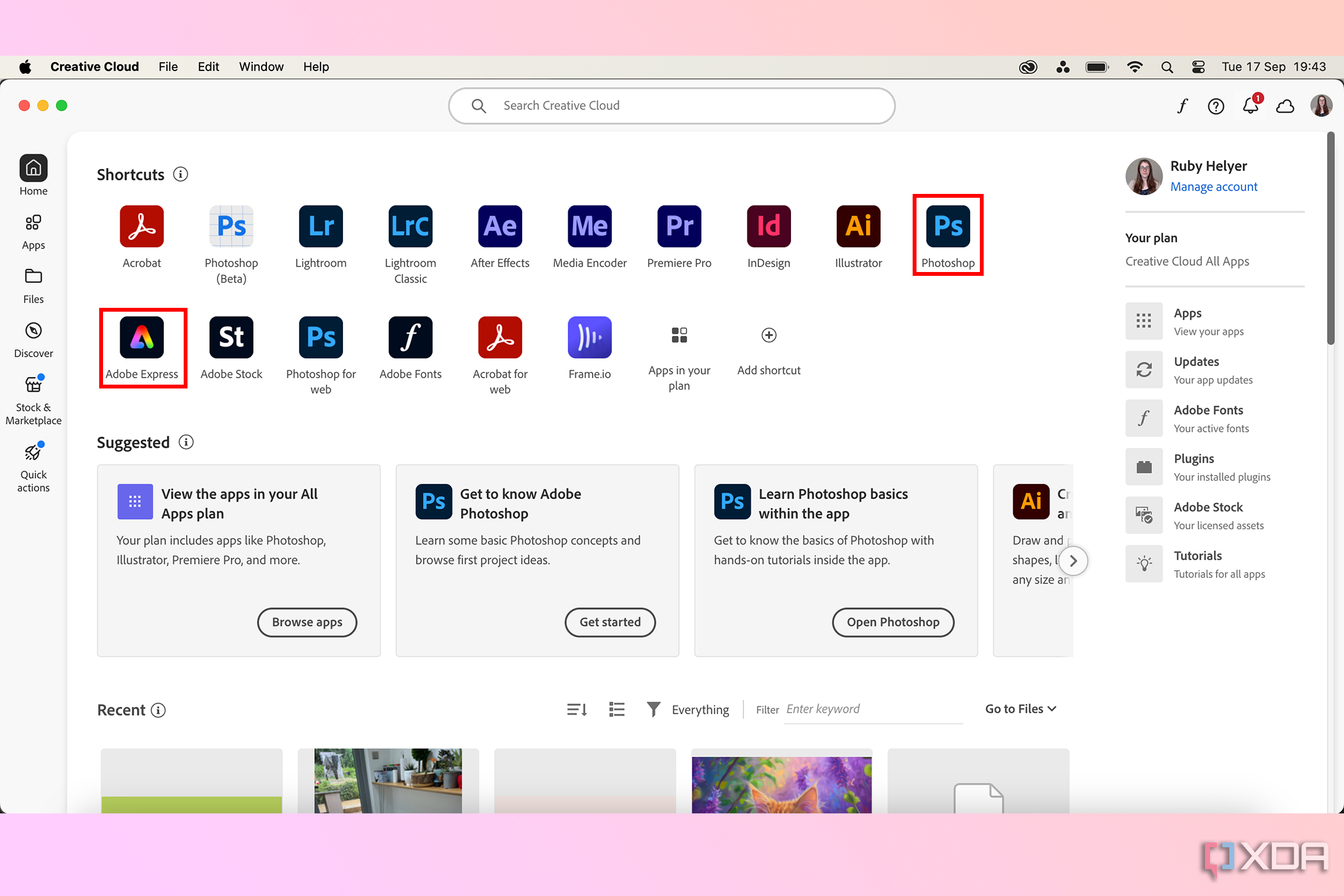Open Adobe Express shortcut

click(x=141, y=337)
